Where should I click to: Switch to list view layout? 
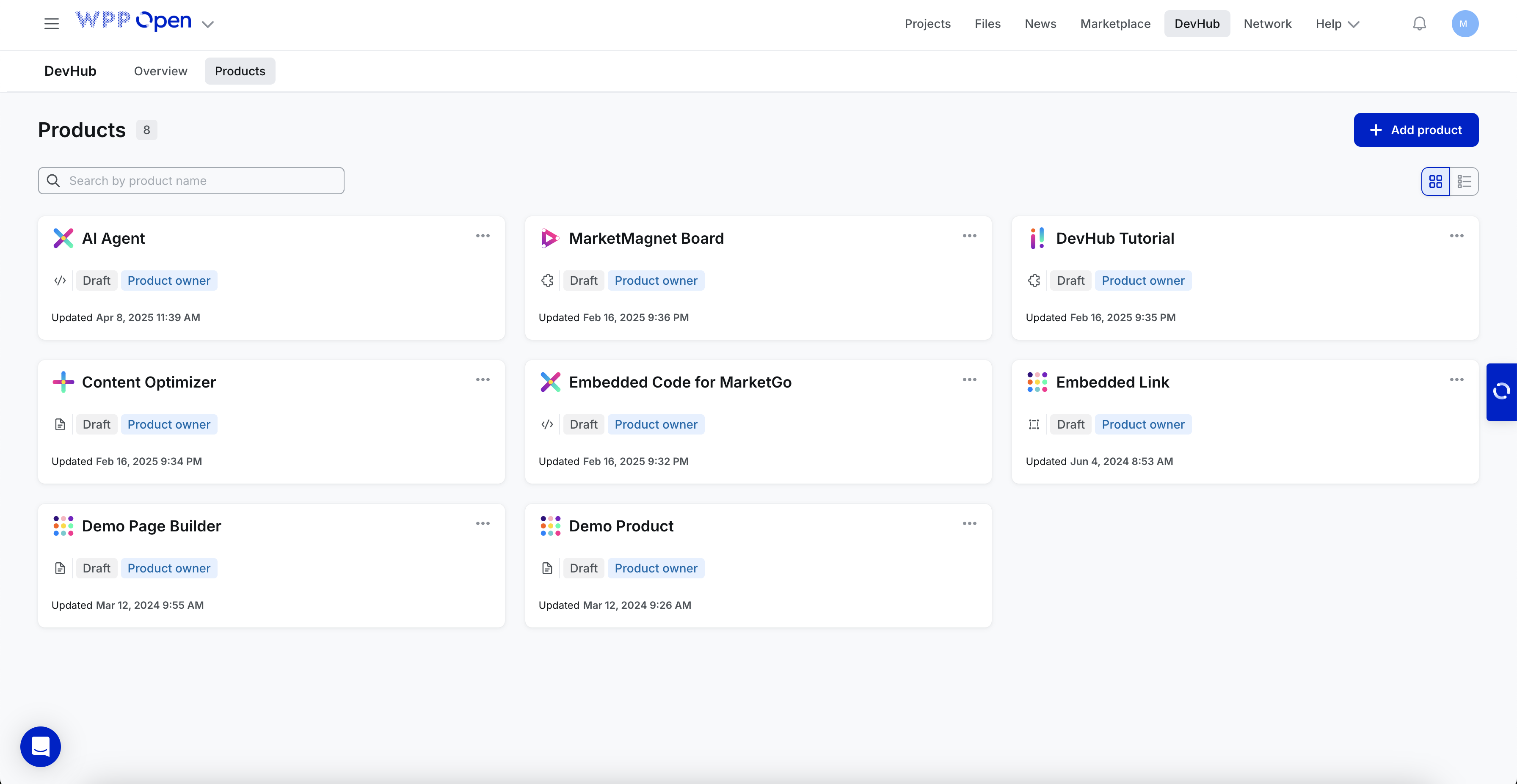point(1464,181)
